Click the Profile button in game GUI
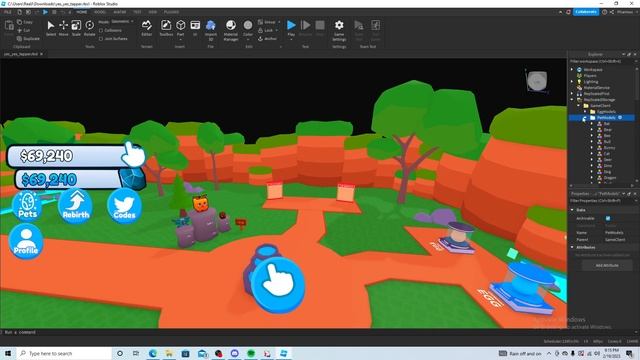This screenshot has height=360, width=640. [26, 242]
